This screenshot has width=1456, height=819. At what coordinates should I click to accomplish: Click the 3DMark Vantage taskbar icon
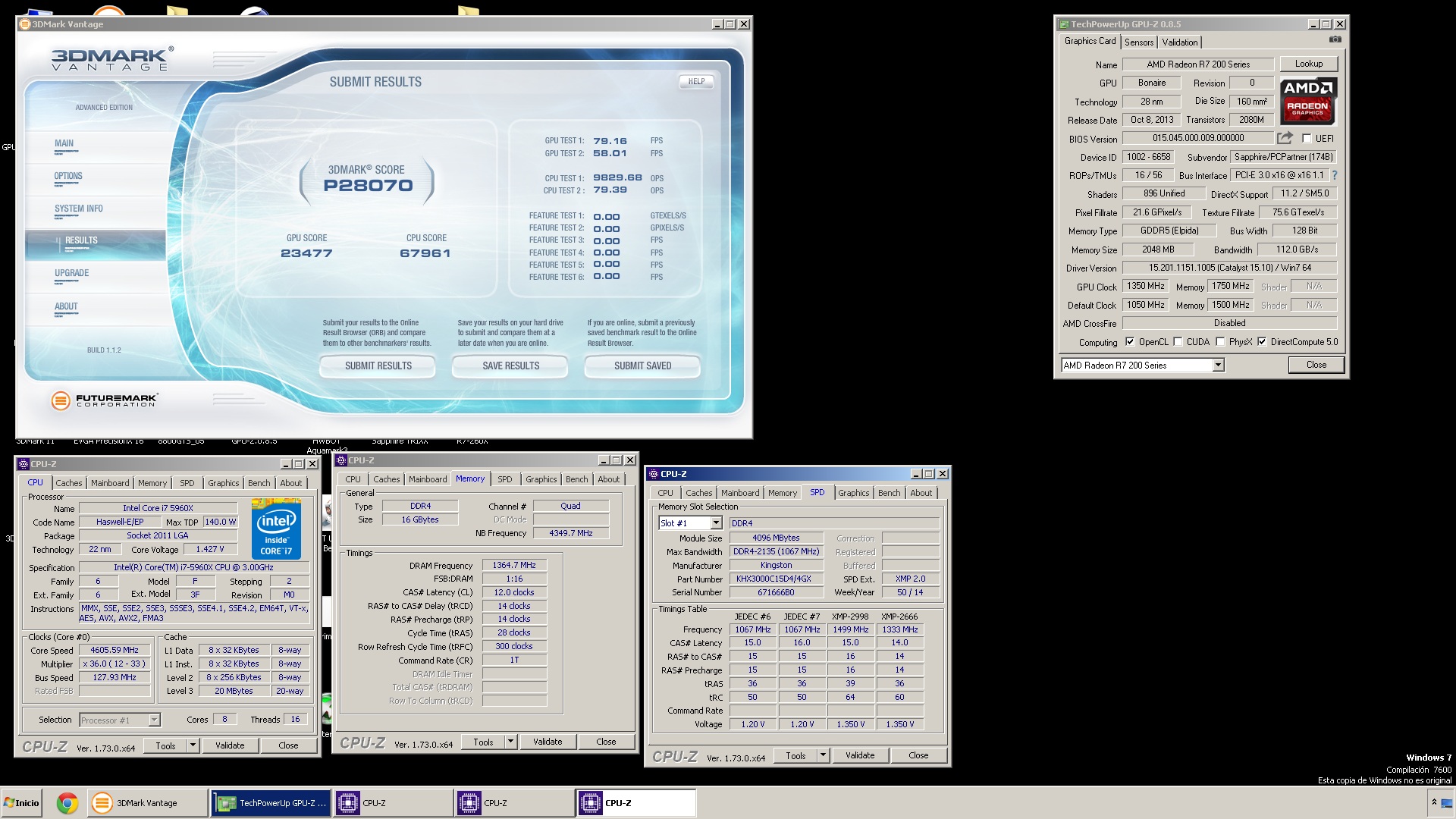147,803
